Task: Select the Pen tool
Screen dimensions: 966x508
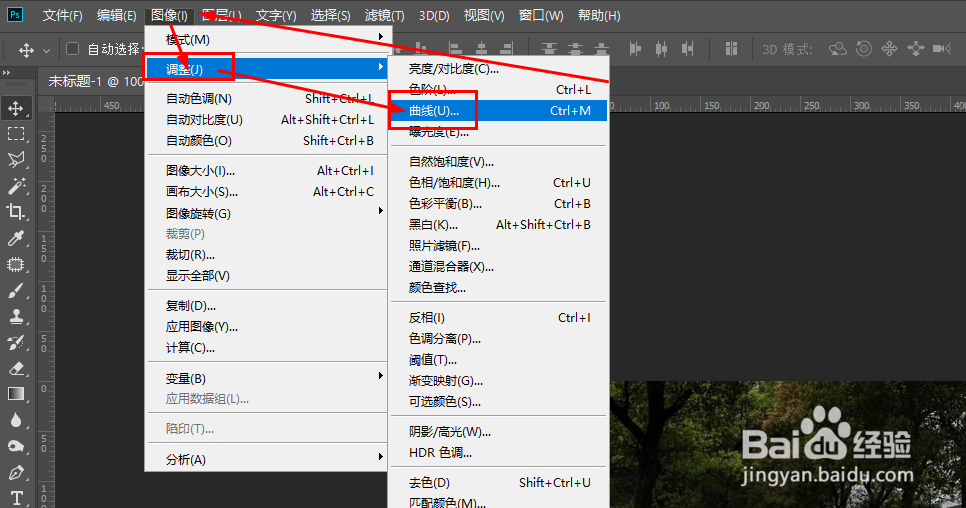Action: coord(15,472)
